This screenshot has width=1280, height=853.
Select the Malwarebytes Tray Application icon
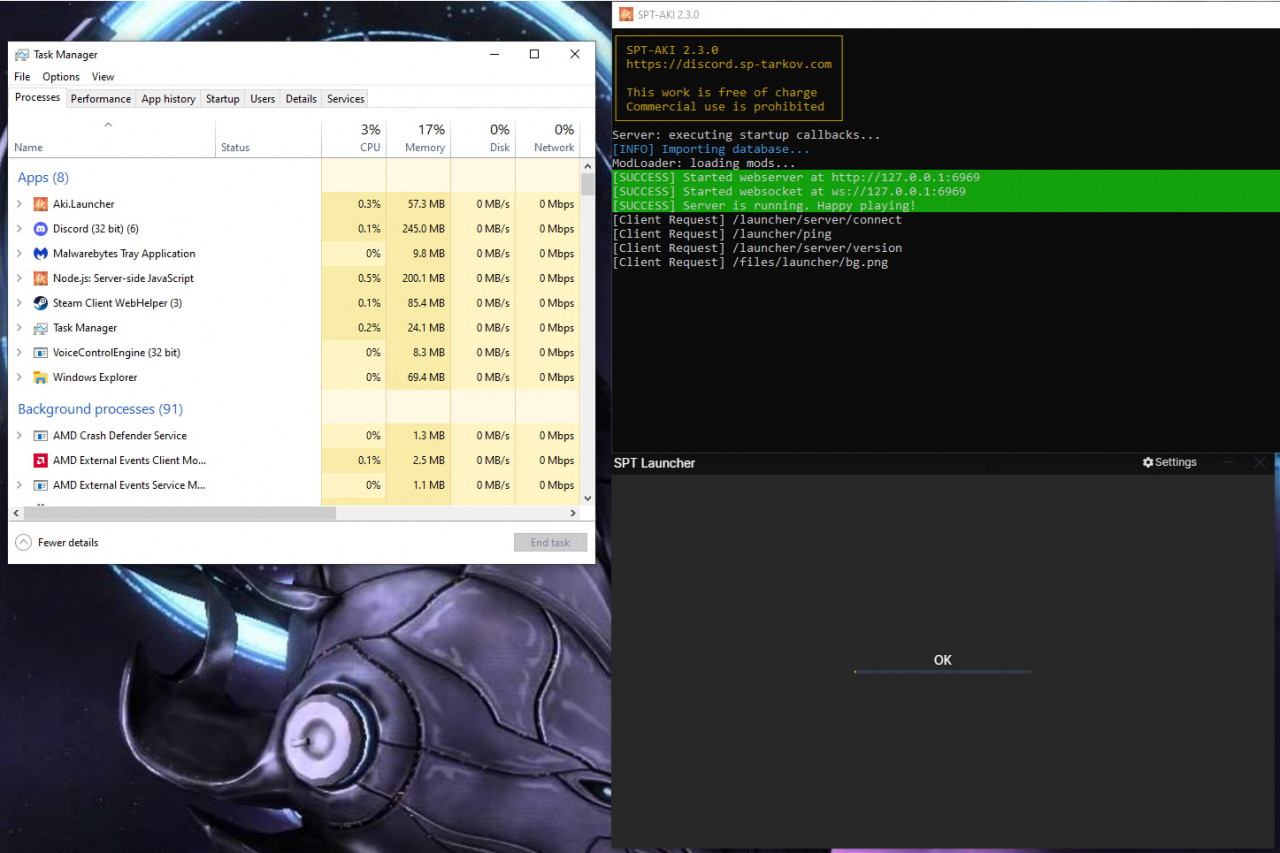pyautogui.click(x=40, y=254)
